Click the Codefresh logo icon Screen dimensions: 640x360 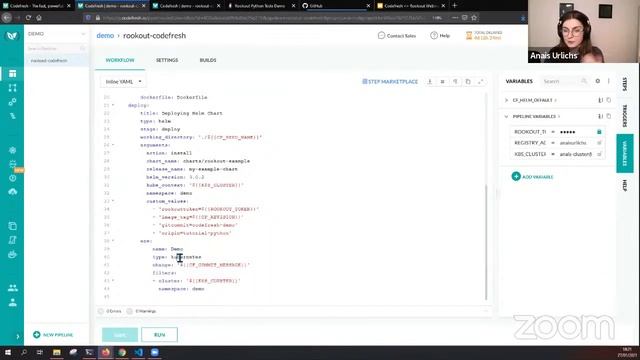point(12,36)
